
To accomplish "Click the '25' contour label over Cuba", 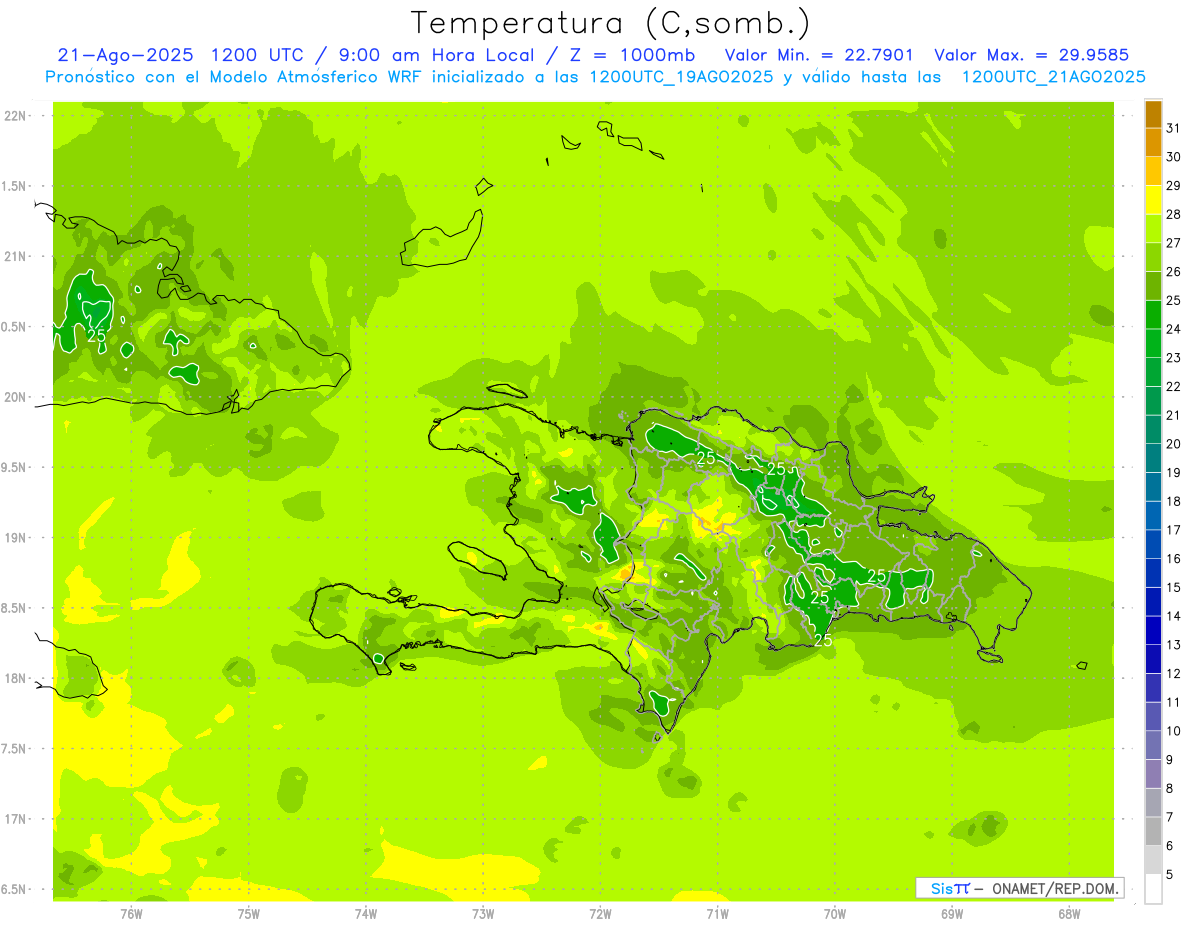I will 96,335.
